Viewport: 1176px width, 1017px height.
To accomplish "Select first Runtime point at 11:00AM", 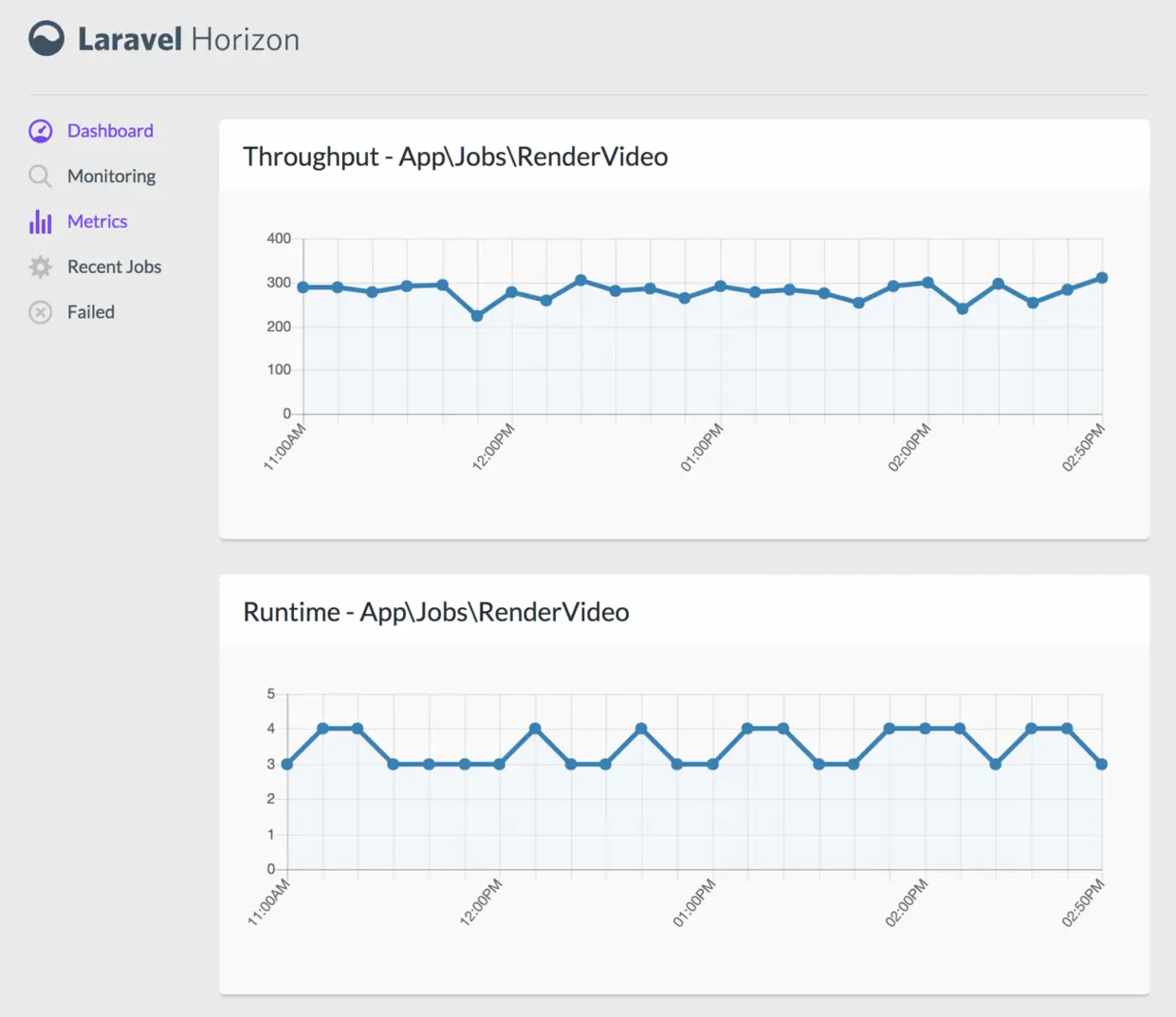I will [x=287, y=764].
